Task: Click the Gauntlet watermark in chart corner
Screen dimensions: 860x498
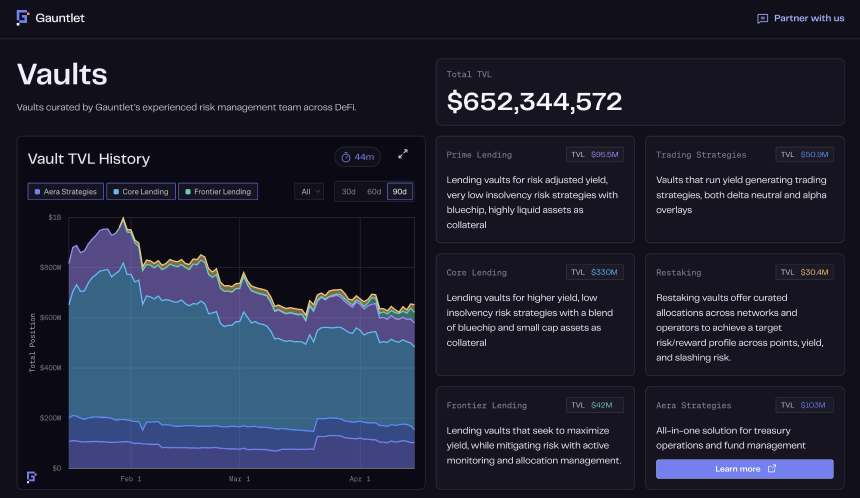Action: click(32, 477)
